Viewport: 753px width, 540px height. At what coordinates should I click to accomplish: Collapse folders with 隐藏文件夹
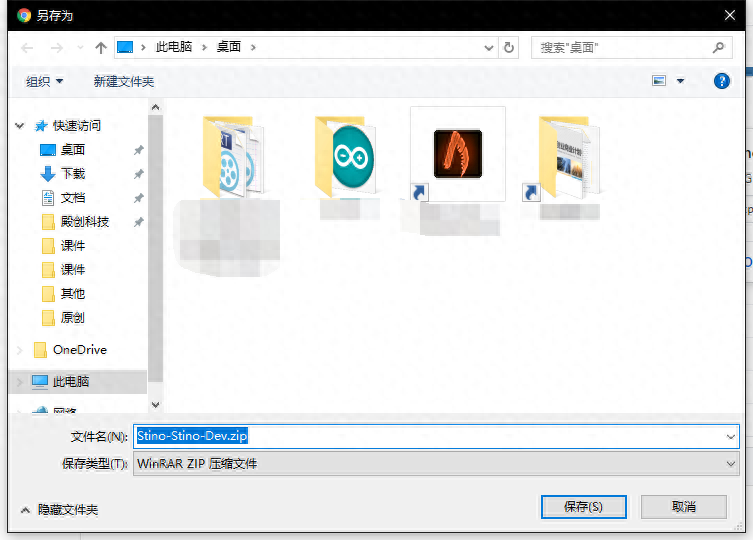pos(59,509)
